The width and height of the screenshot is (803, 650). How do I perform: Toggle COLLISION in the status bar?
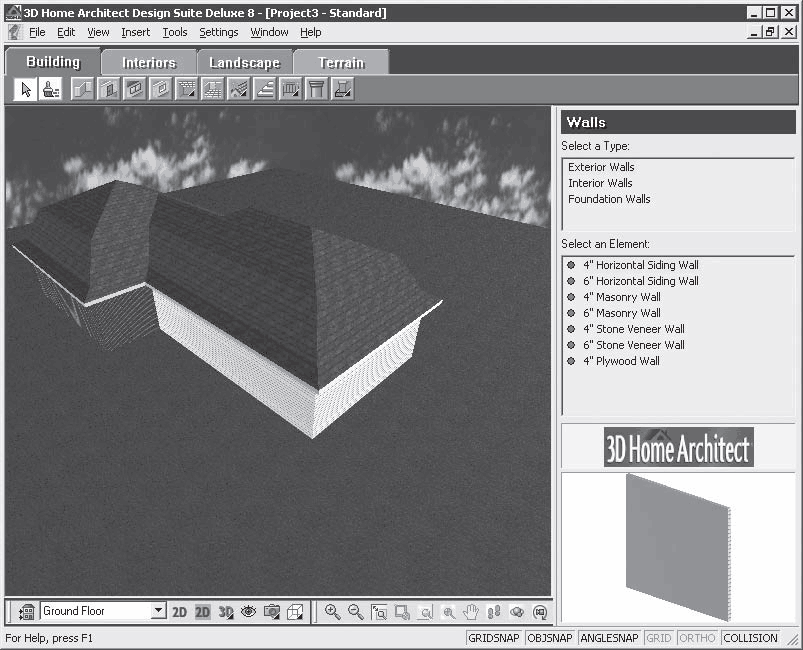point(750,638)
